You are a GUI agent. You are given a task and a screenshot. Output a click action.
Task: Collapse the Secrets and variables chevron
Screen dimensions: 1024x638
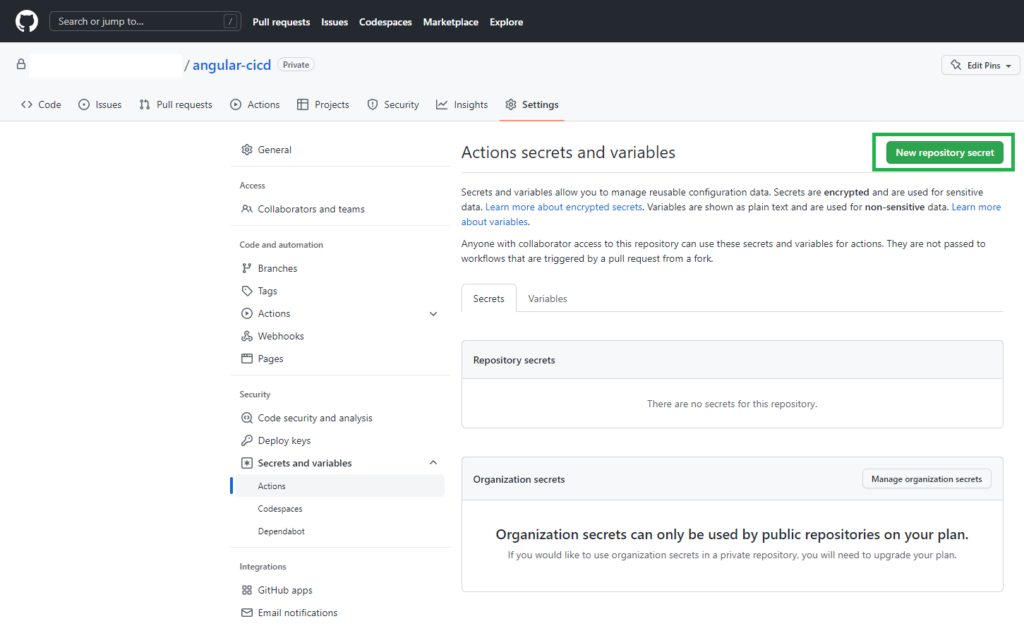coord(433,462)
